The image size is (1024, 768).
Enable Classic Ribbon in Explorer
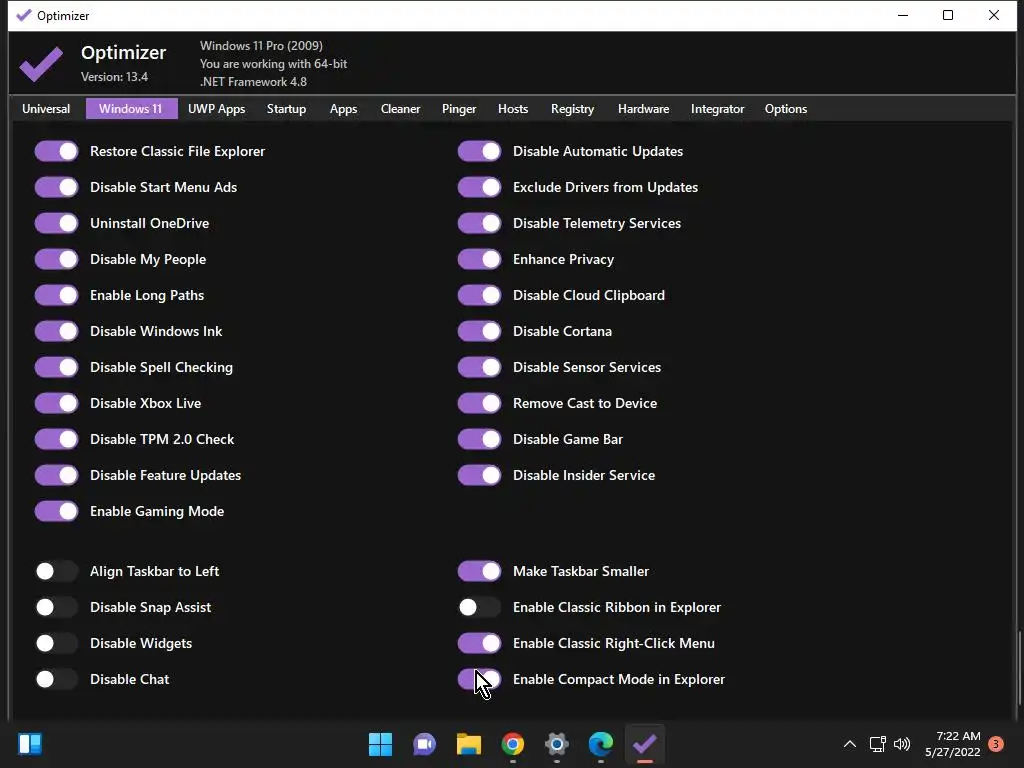479,607
